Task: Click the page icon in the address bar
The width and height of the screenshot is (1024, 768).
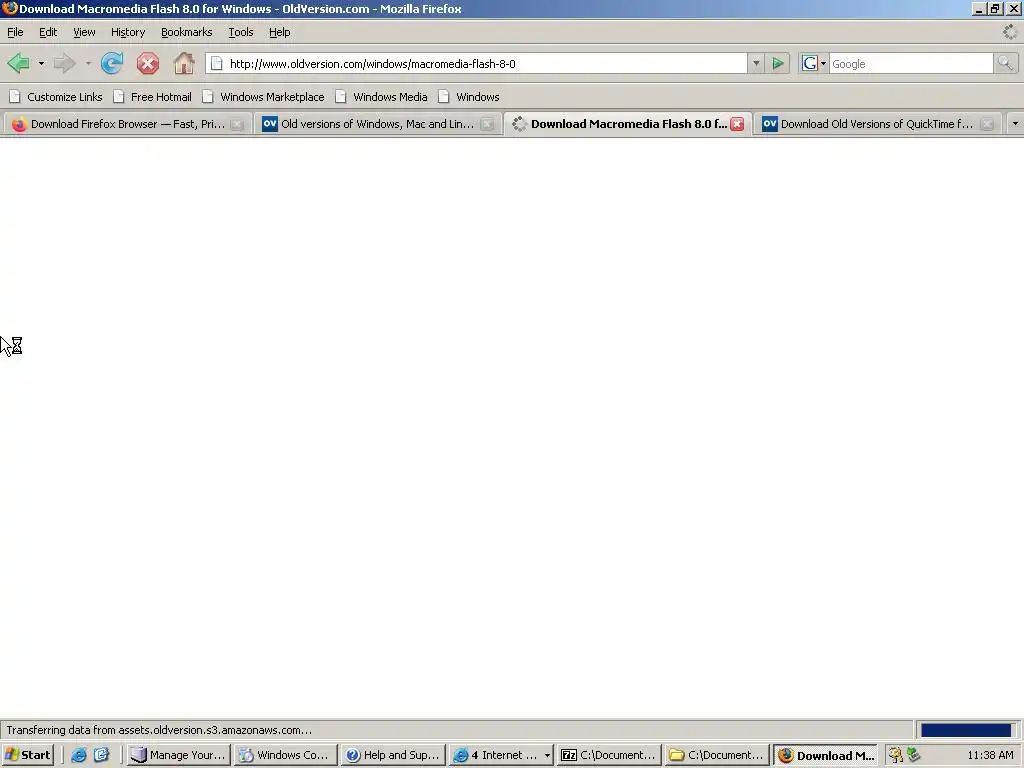Action: 217,63
